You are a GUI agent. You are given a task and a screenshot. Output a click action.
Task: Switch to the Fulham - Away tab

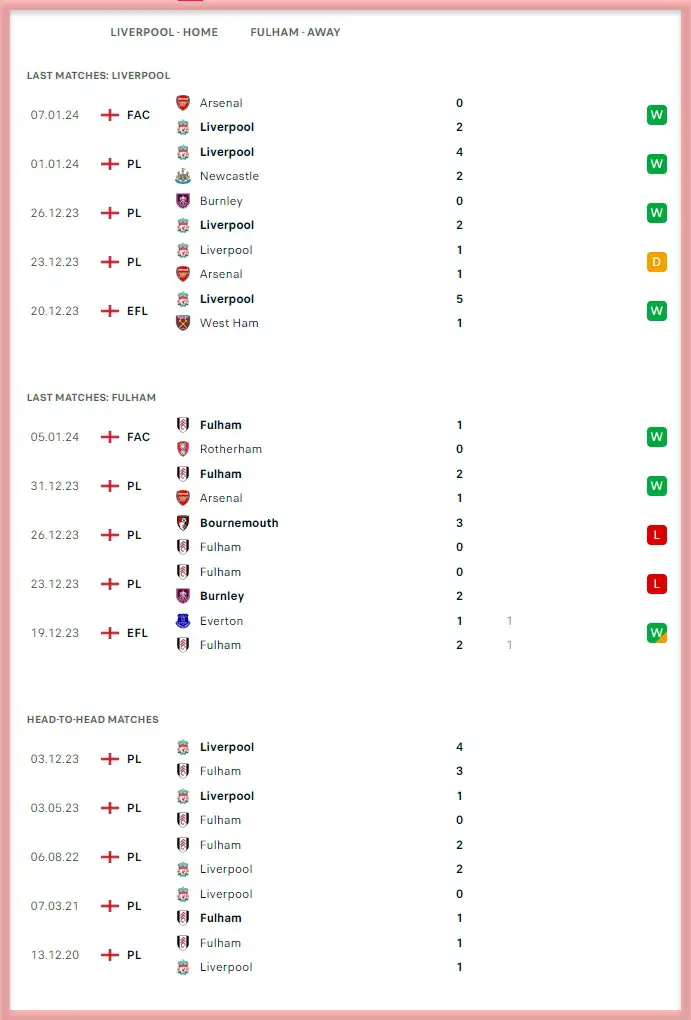295,32
